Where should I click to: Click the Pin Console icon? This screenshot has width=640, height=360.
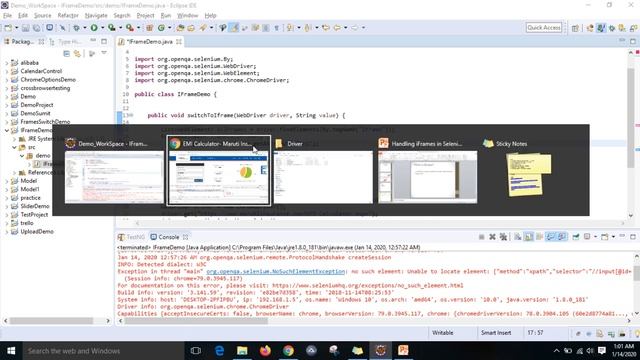click(x=576, y=237)
